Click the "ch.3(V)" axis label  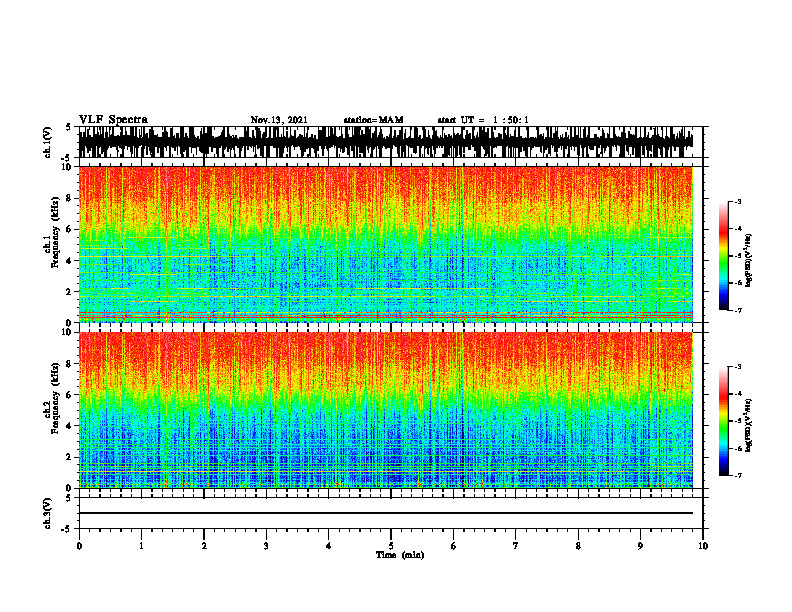[x=48, y=513]
